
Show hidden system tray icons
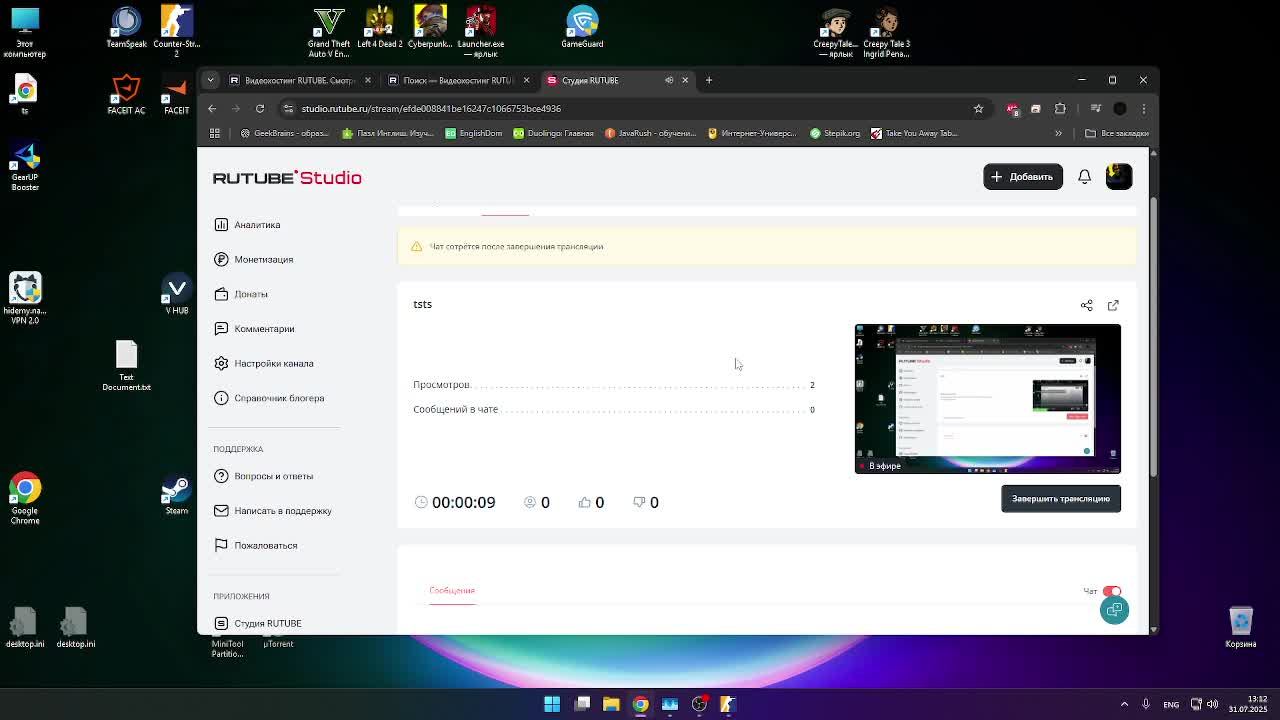tap(1124, 704)
